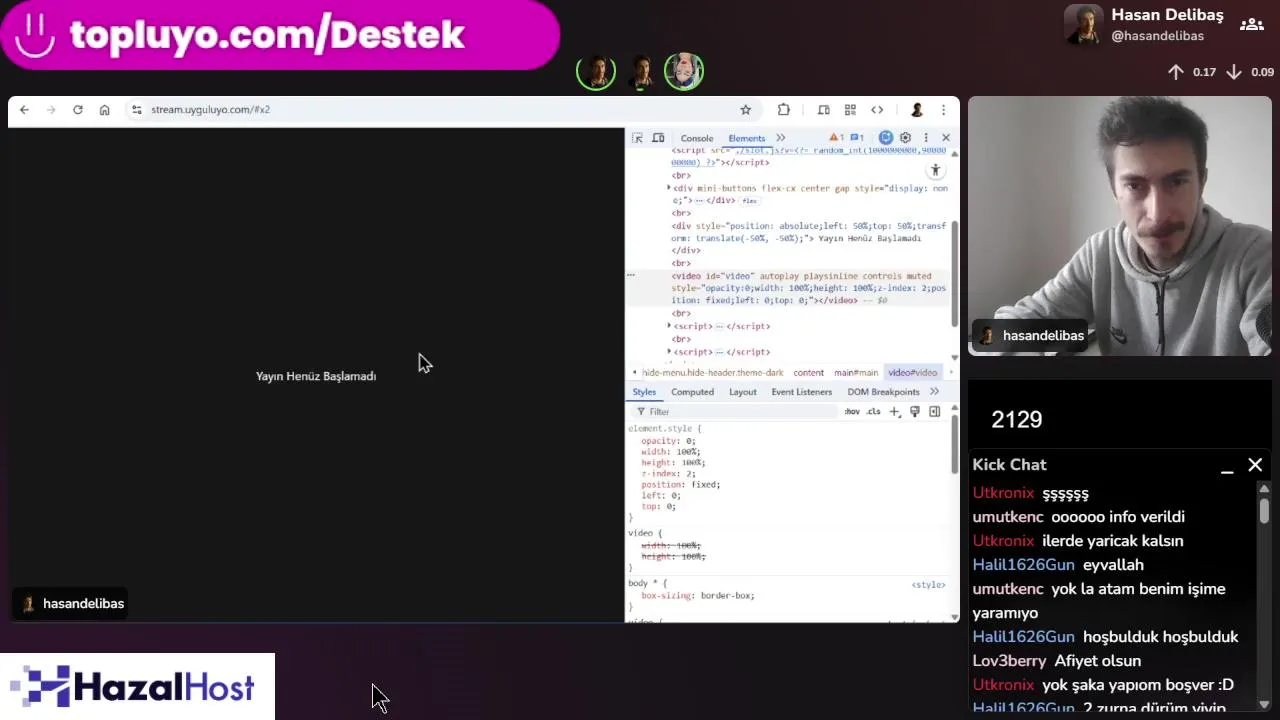Open the Layout tab
The image size is (1280, 720).
click(x=743, y=392)
